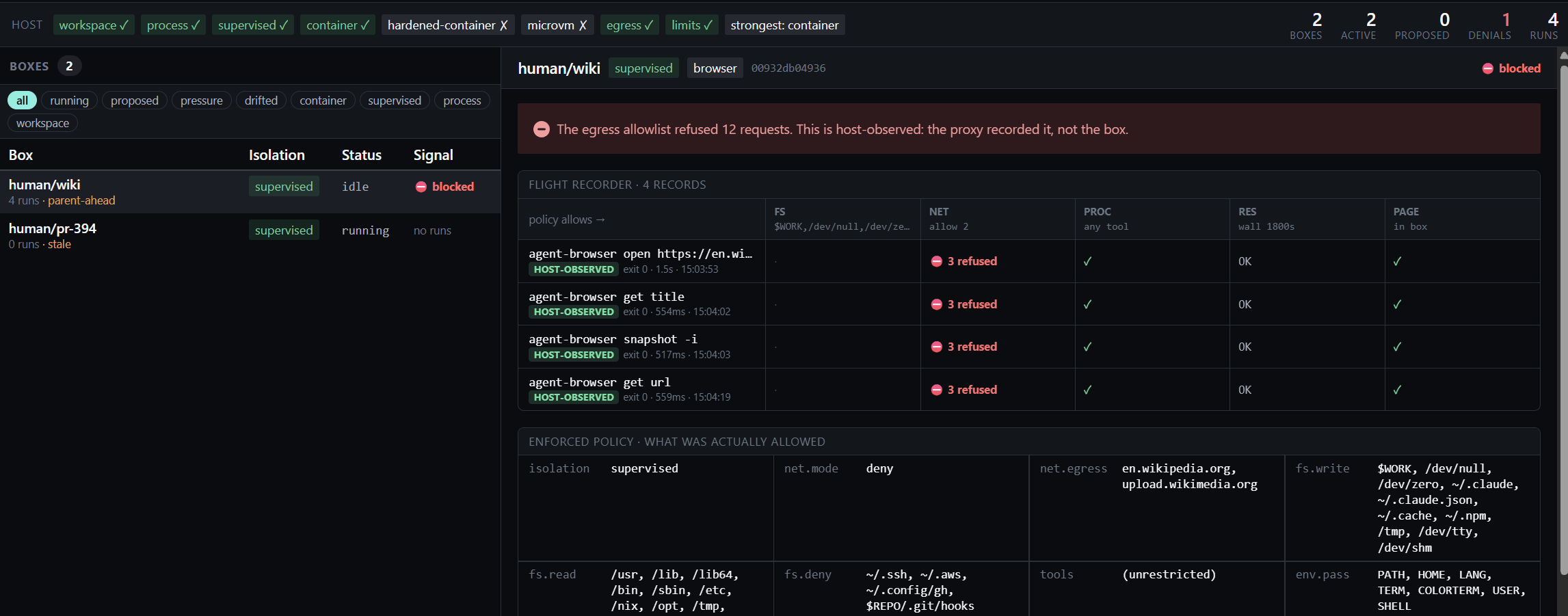
Task: Click the box ID 00932db04936
Action: (788, 68)
